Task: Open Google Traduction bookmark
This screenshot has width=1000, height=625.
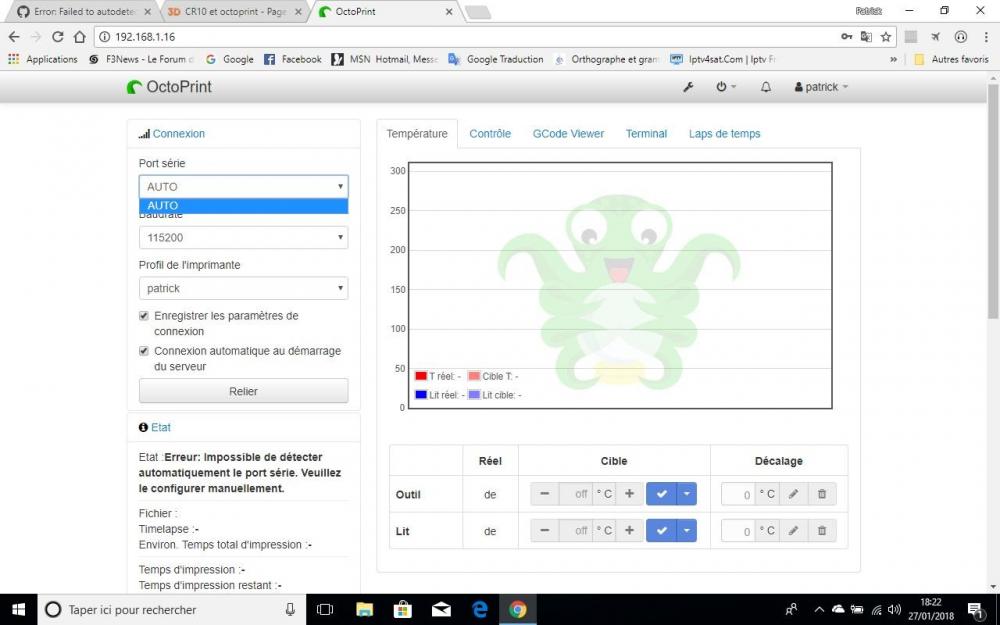Action: (x=496, y=59)
